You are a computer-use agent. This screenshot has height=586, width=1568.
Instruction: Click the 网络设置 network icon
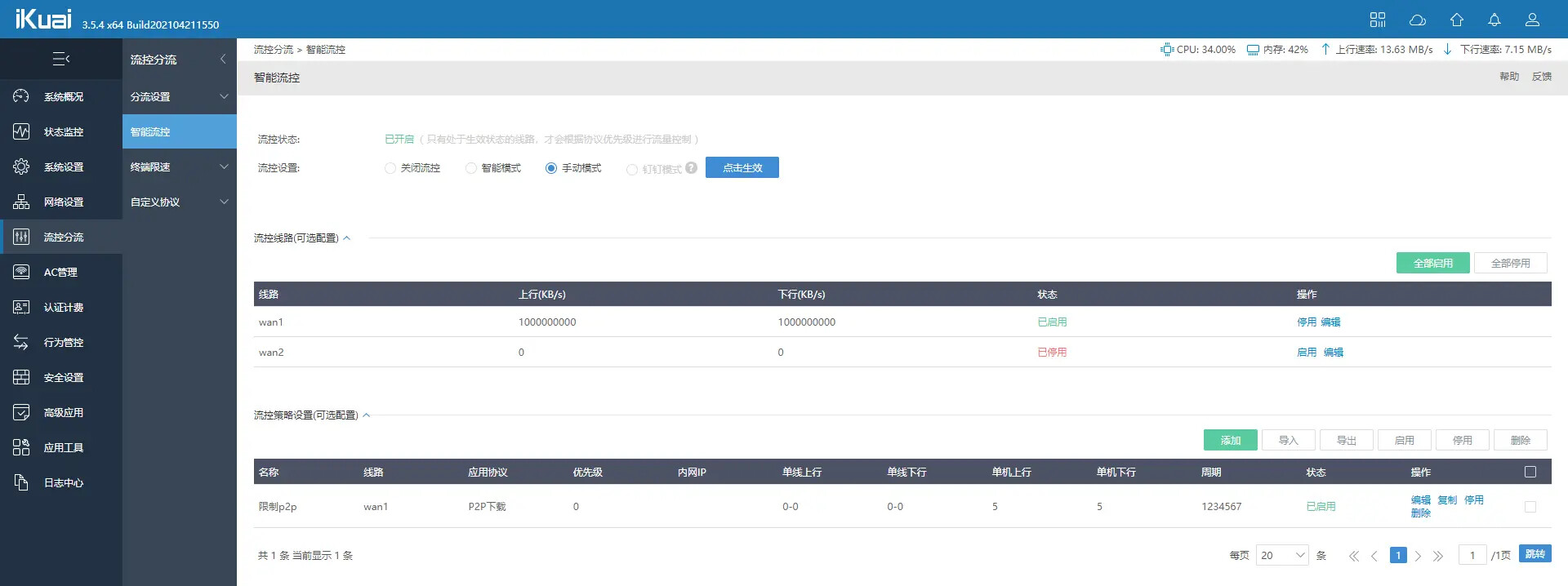[x=21, y=202]
